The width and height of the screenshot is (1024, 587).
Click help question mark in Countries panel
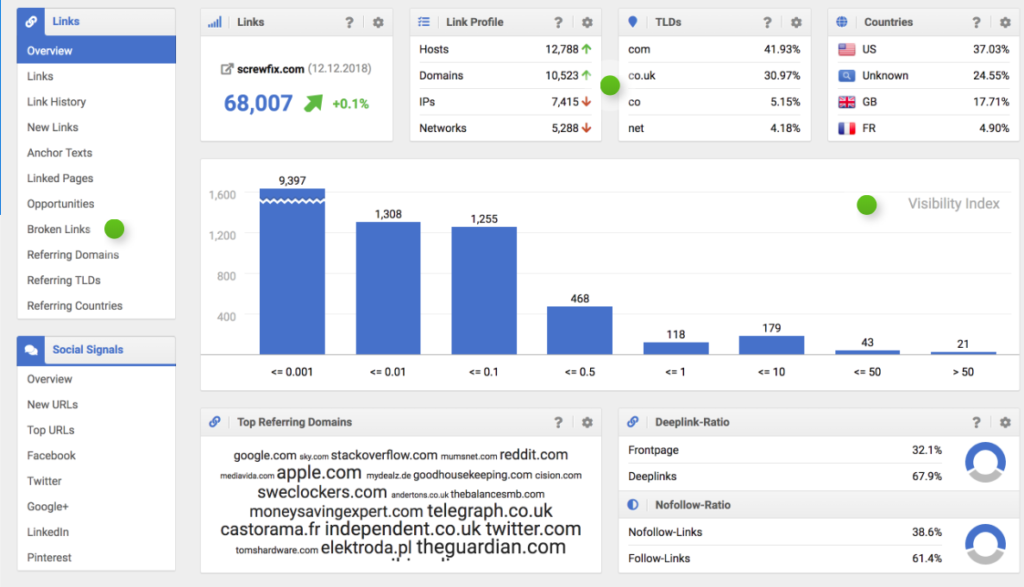coord(977,22)
